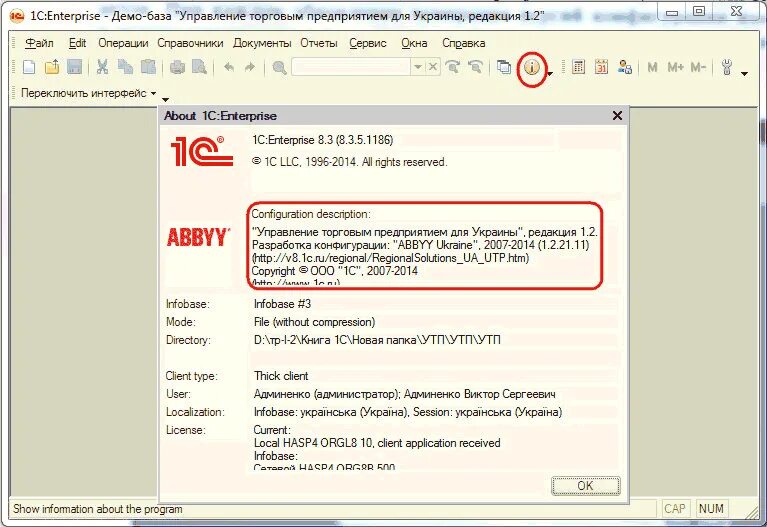Click 'File (without compression)' mode value
767x527 pixels.
315,322
